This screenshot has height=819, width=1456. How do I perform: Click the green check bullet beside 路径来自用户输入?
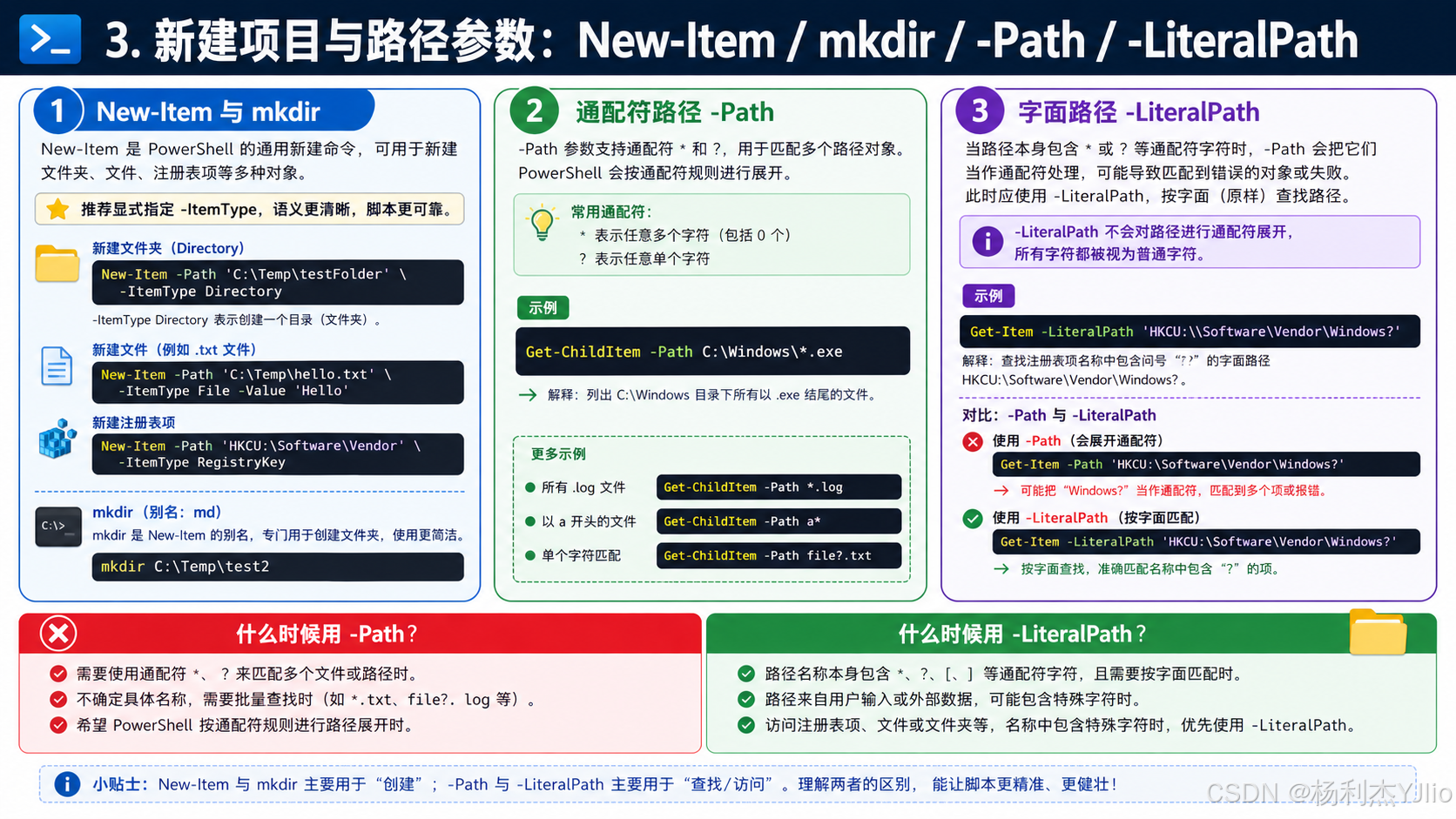746,700
